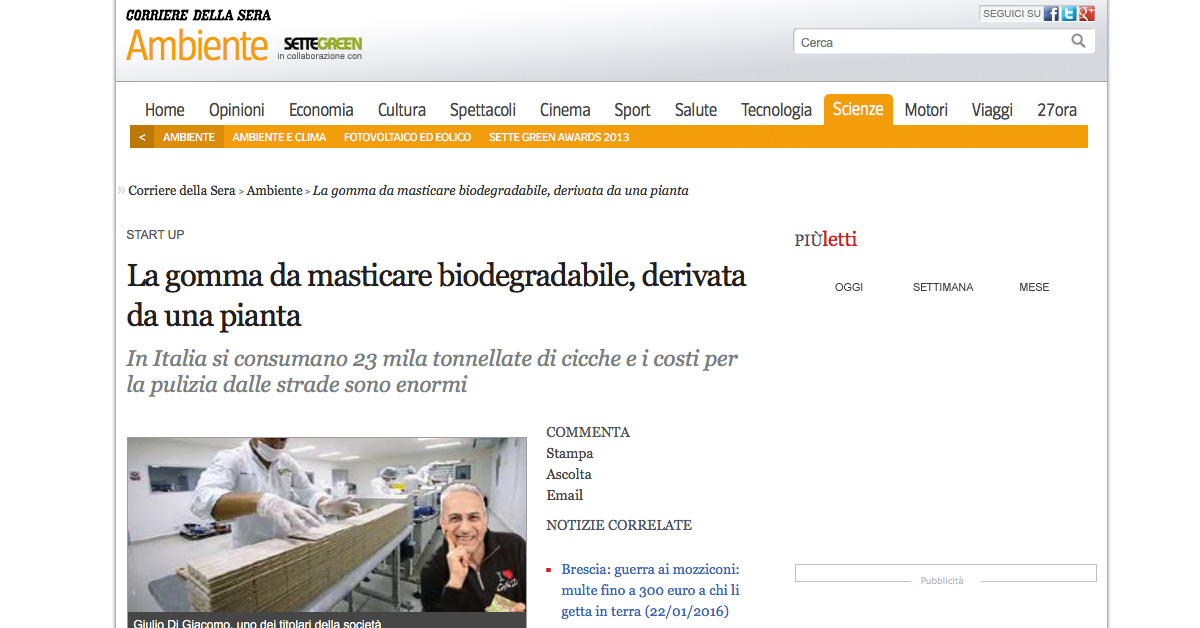Open the Facebook follow icon
1200x628 pixels.
[x=1051, y=14]
